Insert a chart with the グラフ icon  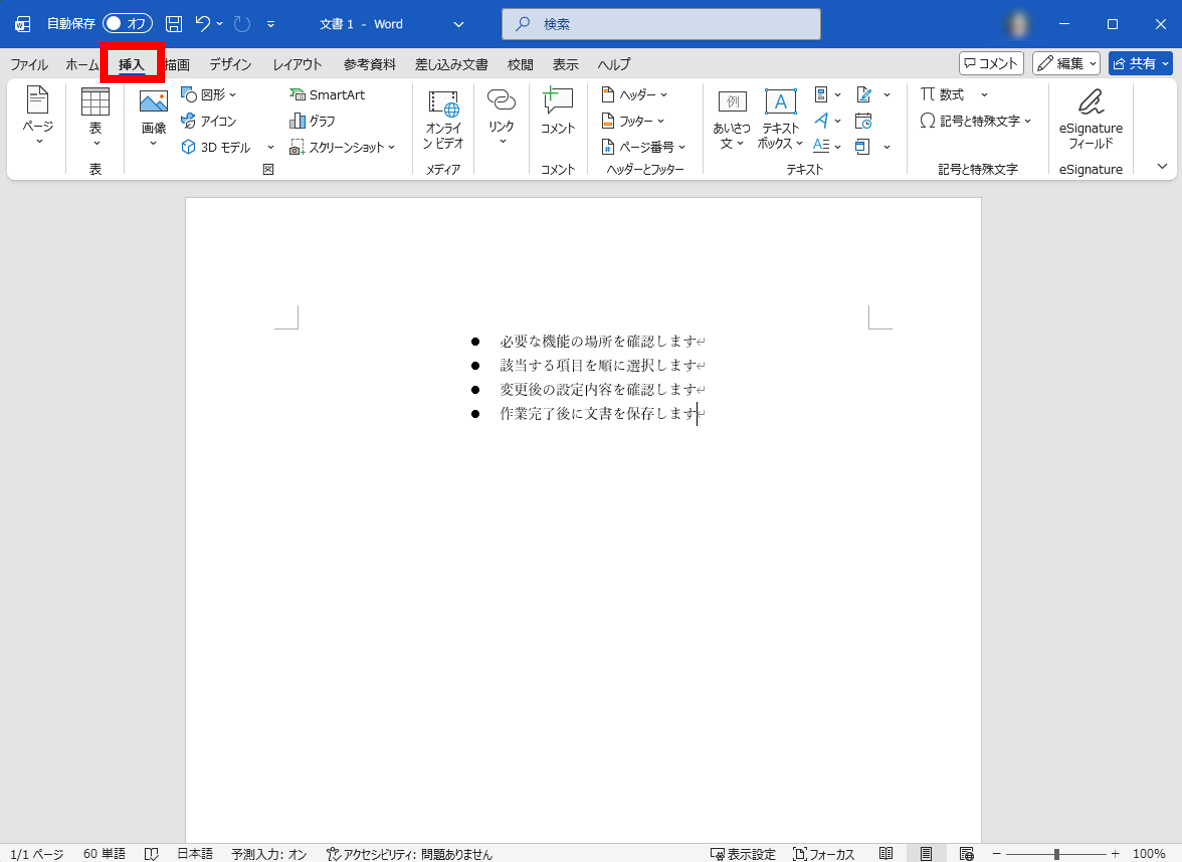tap(312, 121)
